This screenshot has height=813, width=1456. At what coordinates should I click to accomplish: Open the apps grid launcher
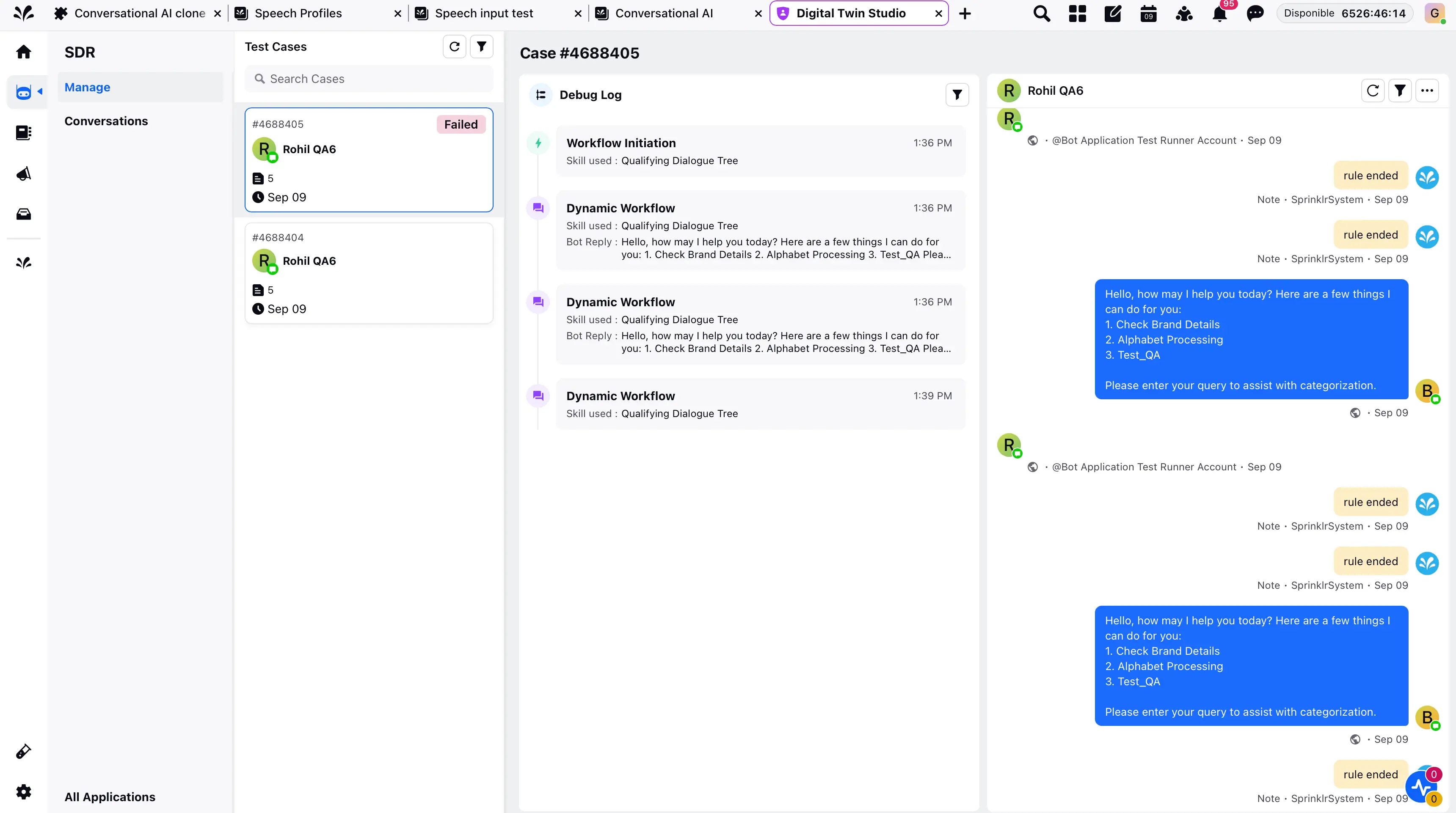point(1077,14)
